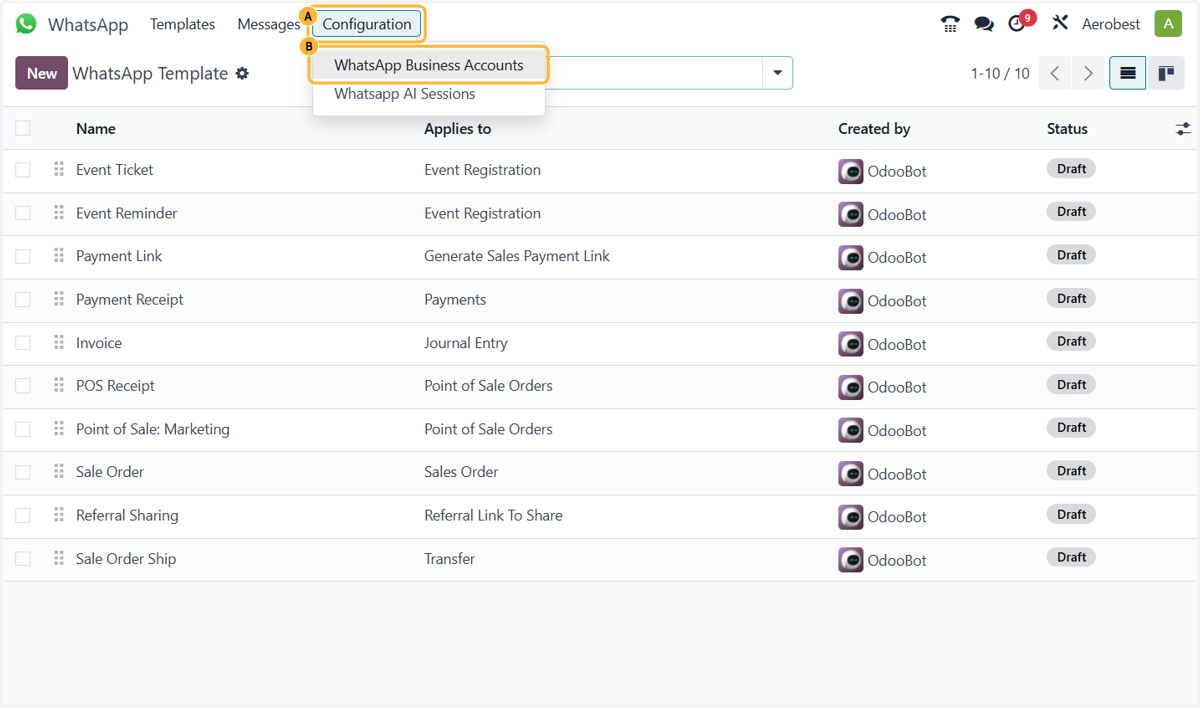The image size is (1200, 708).
Task: Click the 1-10 / 10 pager counter
Action: [1000, 74]
